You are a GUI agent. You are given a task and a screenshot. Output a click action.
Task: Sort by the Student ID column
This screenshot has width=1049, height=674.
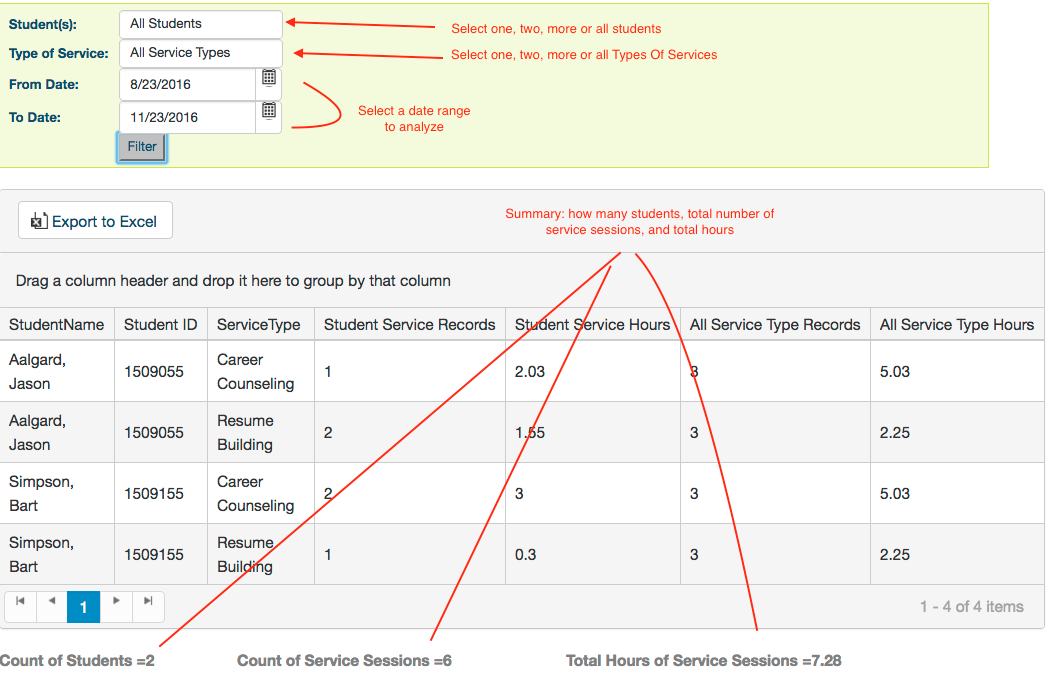pos(160,325)
